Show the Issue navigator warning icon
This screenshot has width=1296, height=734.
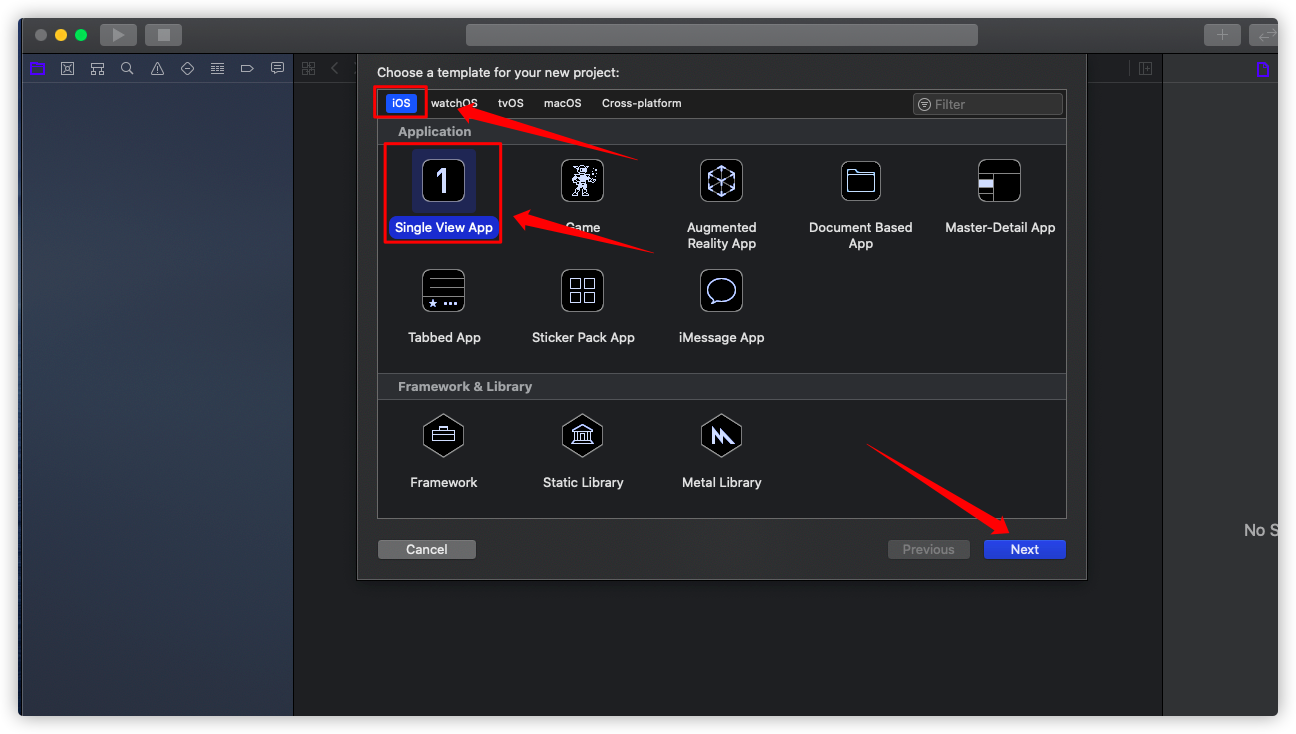(x=157, y=69)
